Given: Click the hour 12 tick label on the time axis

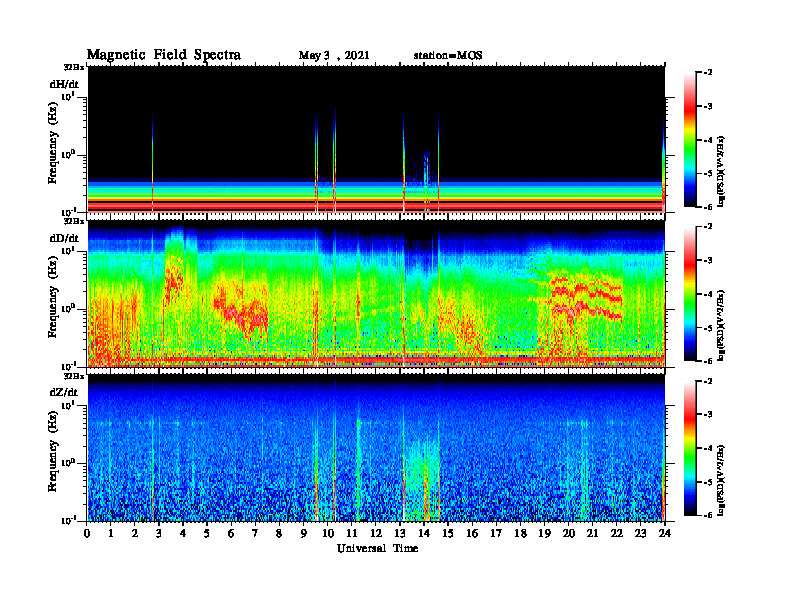Looking at the screenshot, I should pyautogui.click(x=376, y=533).
